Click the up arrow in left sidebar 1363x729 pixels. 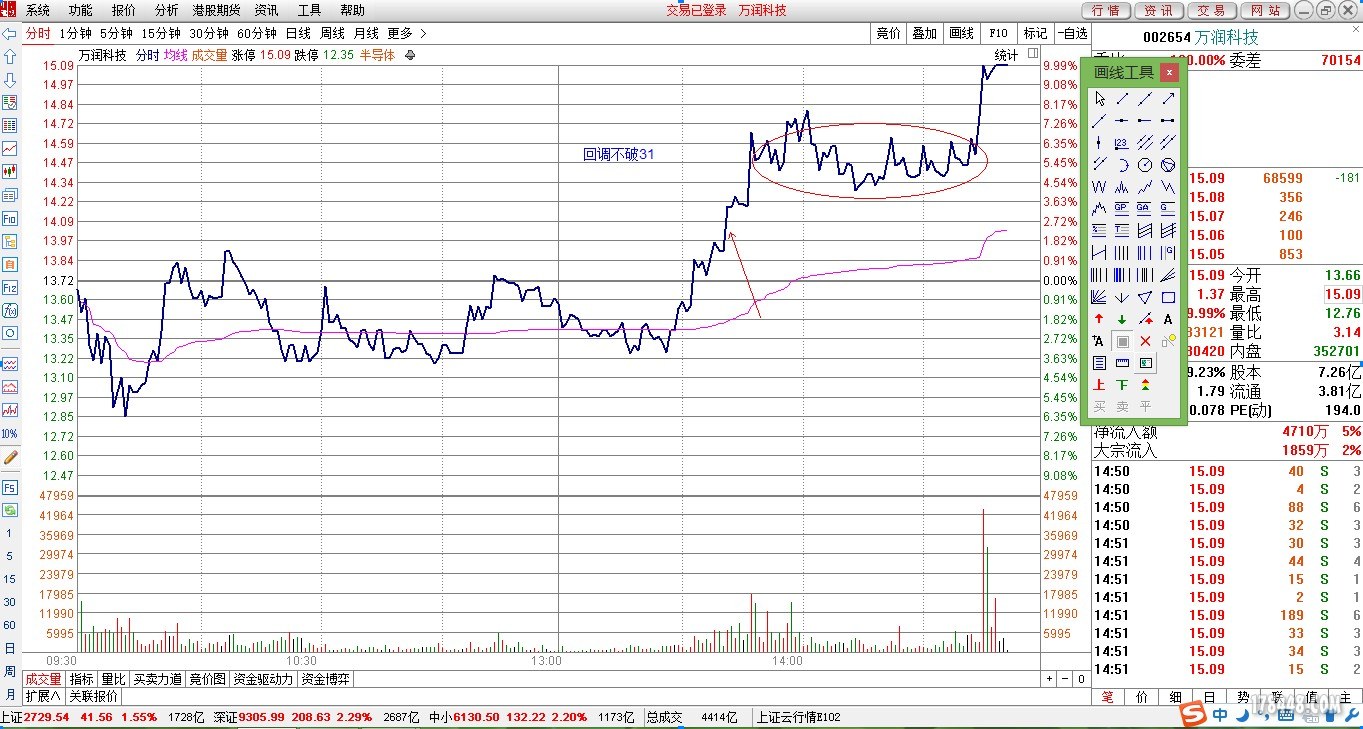coord(9,56)
